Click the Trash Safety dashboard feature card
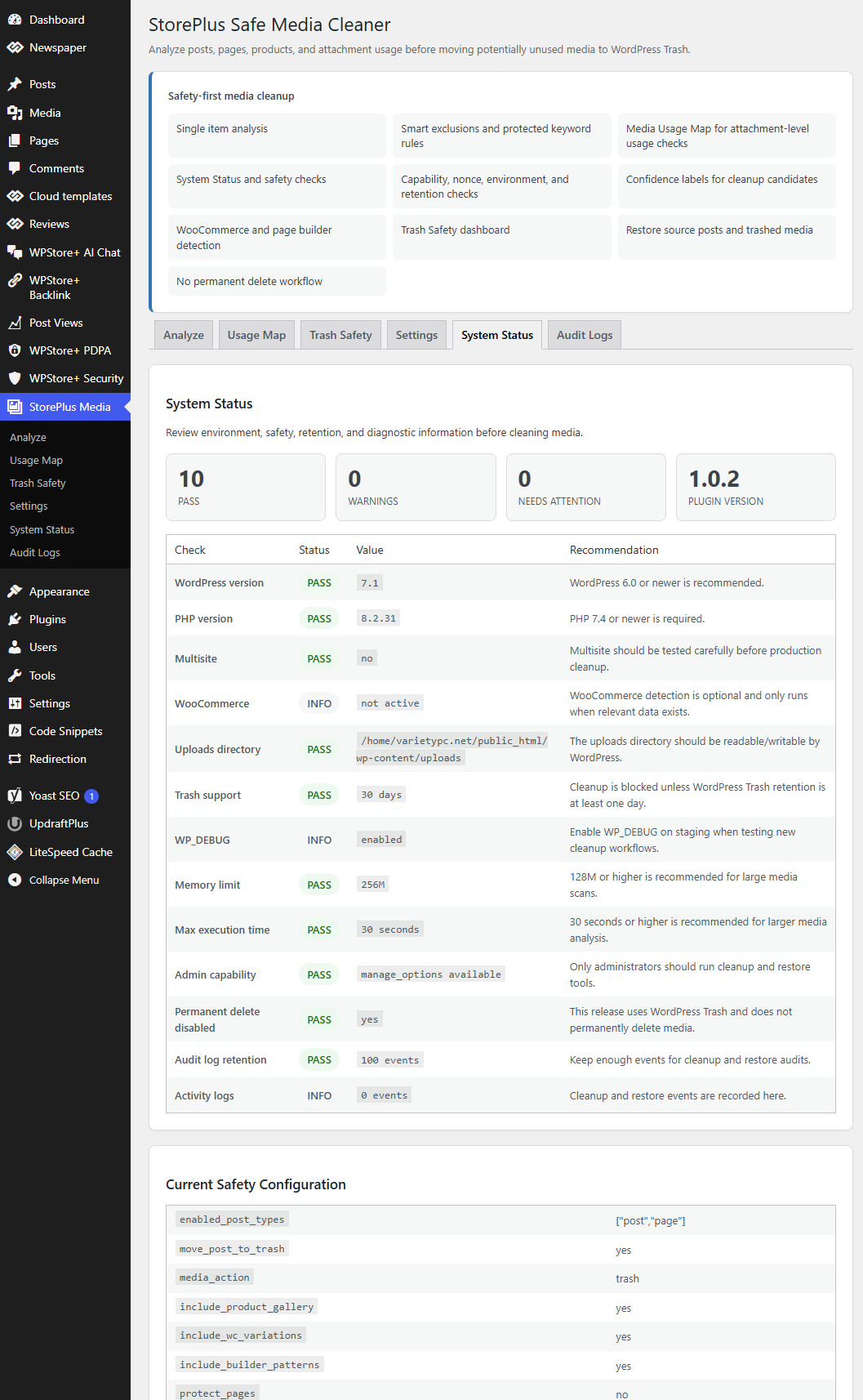This screenshot has height=1400, width=863. tap(501, 237)
